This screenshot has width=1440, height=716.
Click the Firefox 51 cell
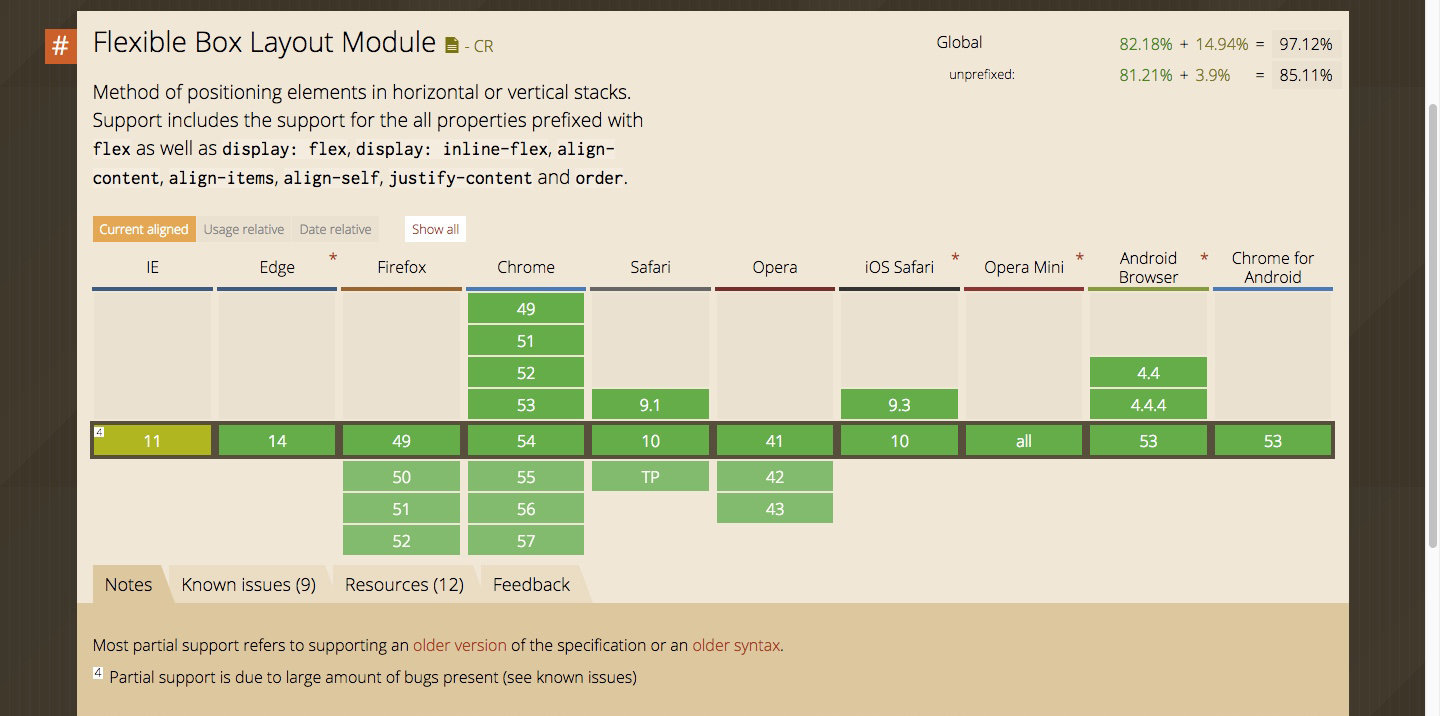401,509
